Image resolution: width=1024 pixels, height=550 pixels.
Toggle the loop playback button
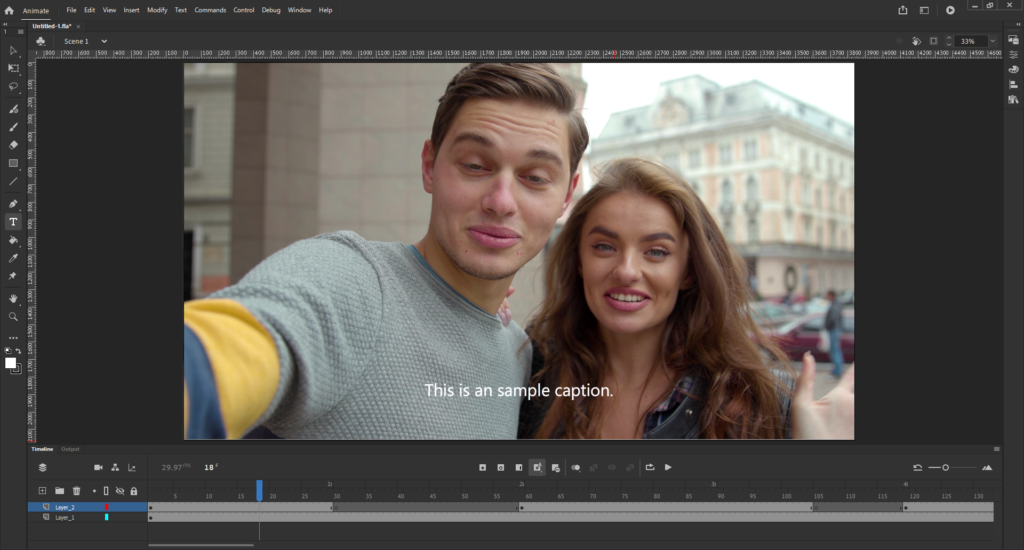coord(649,467)
